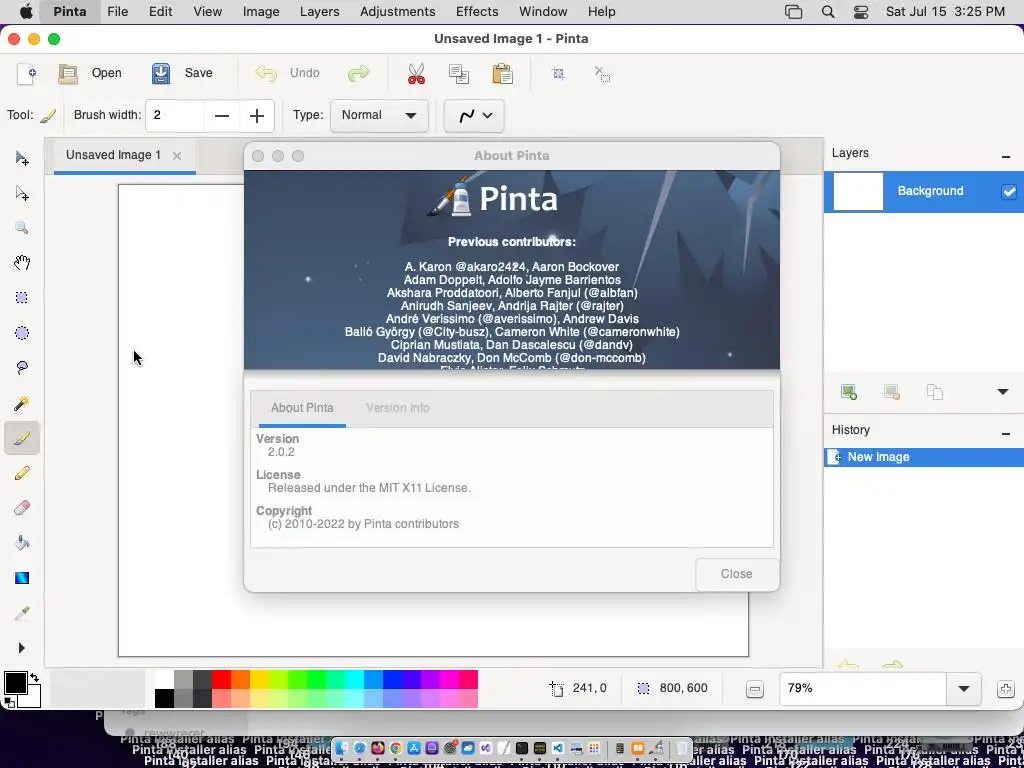Save the current image
Viewport: 1024px width, 768px height.
pos(182,73)
